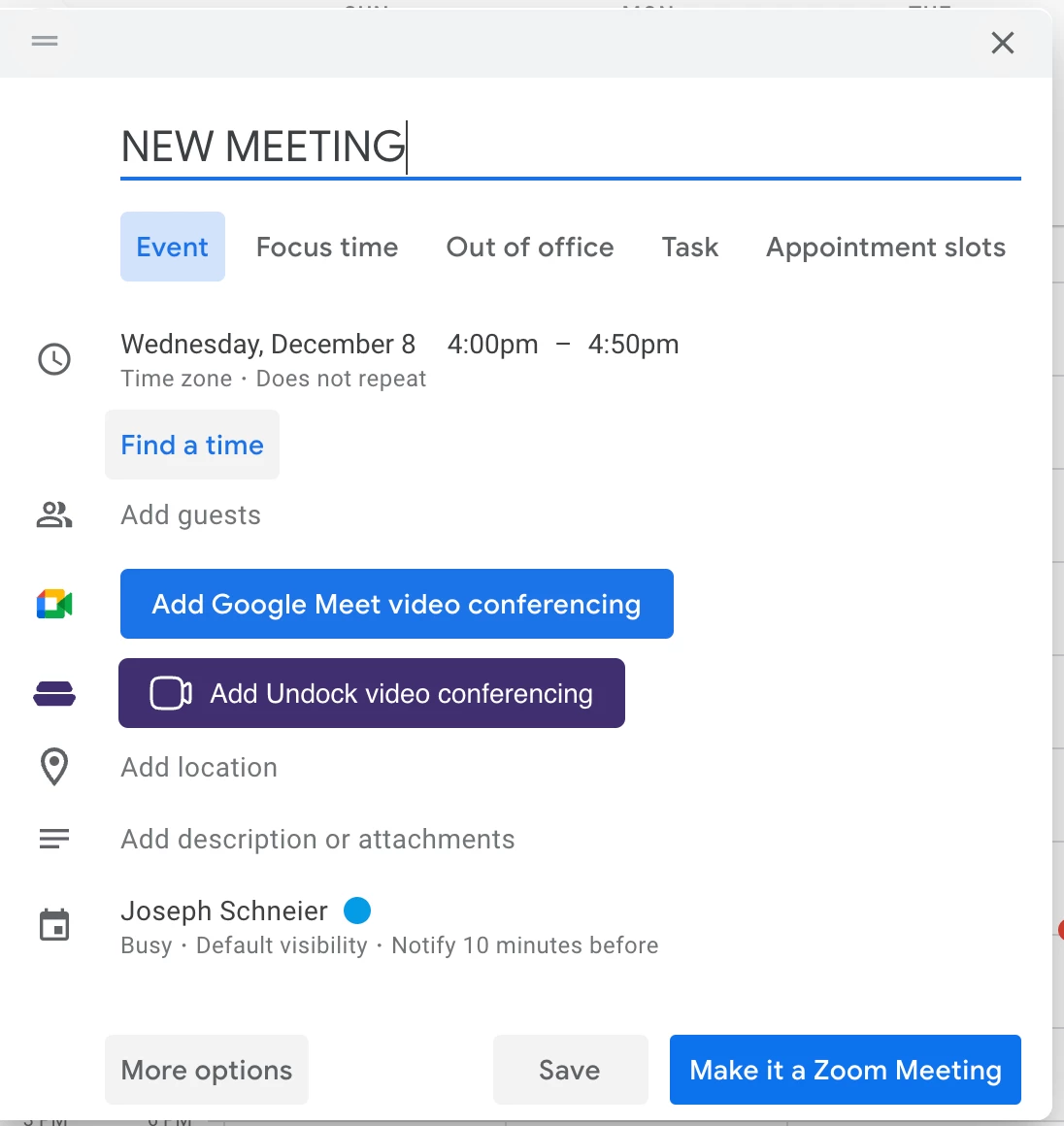This screenshot has width=1064, height=1126.
Task: Edit Notify 10 minutes before setting
Action: click(524, 945)
